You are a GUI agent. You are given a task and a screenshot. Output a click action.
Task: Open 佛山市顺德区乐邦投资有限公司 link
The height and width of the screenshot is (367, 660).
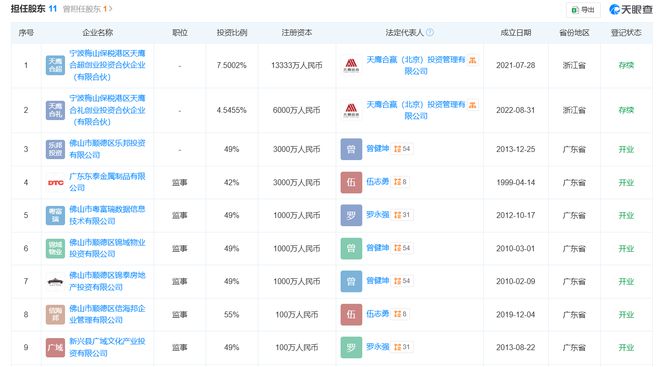(107, 149)
